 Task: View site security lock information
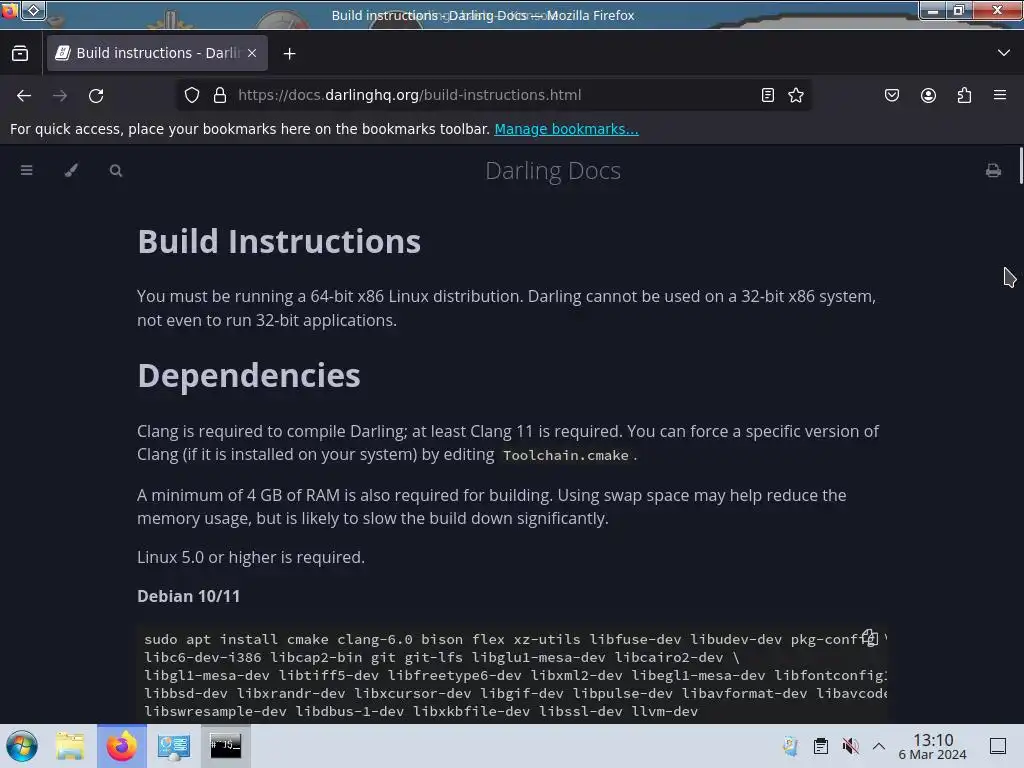[x=220, y=95]
